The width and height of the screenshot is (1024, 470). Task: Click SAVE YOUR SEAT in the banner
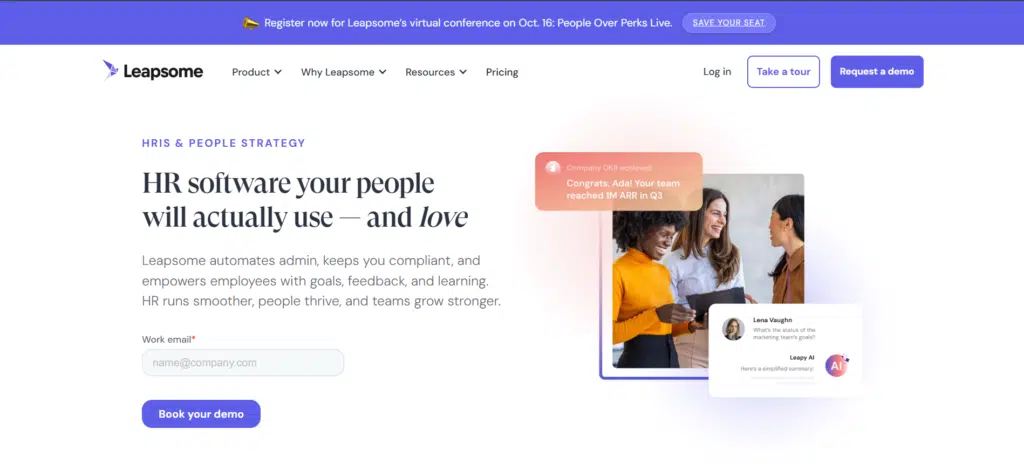point(729,23)
